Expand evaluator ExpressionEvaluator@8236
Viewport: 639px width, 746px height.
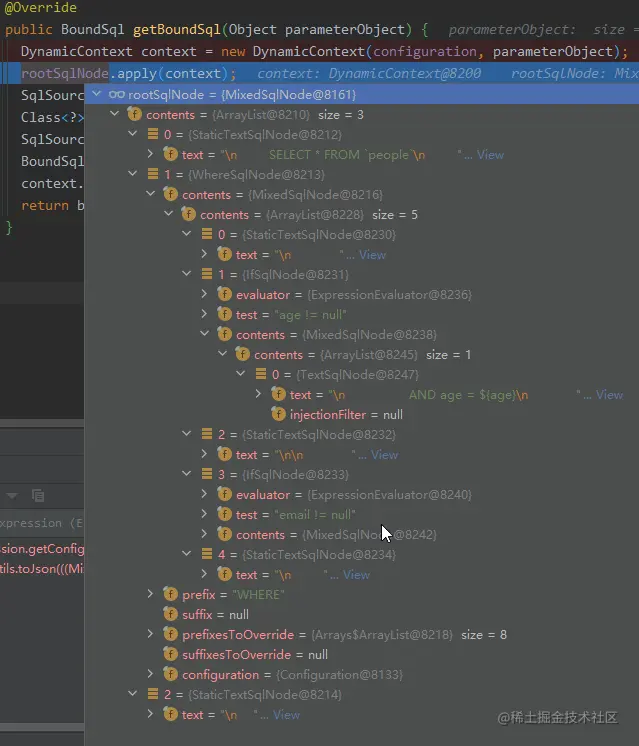click(205, 294)
